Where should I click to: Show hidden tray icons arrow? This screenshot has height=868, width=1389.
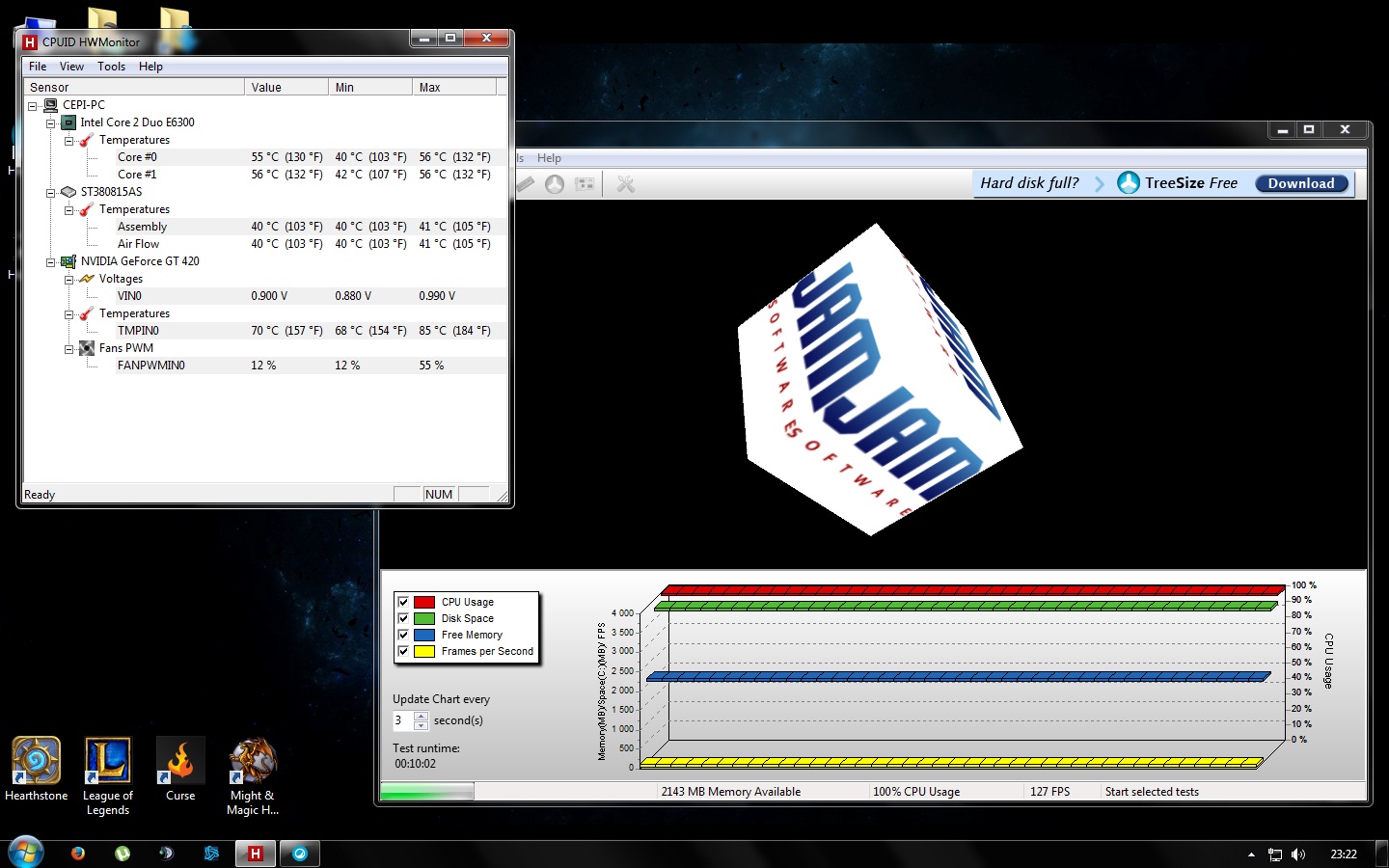pos(1251,854)
